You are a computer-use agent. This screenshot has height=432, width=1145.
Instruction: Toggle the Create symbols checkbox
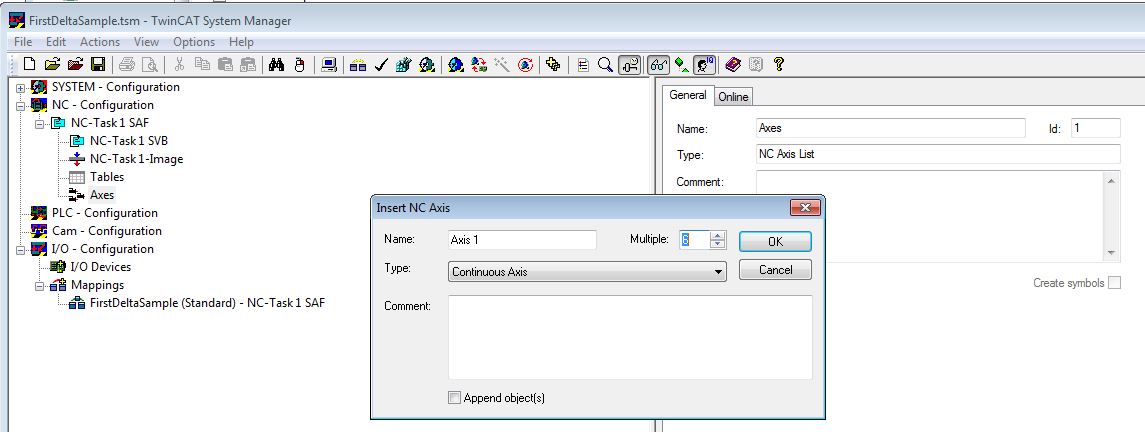(1114, 282)
